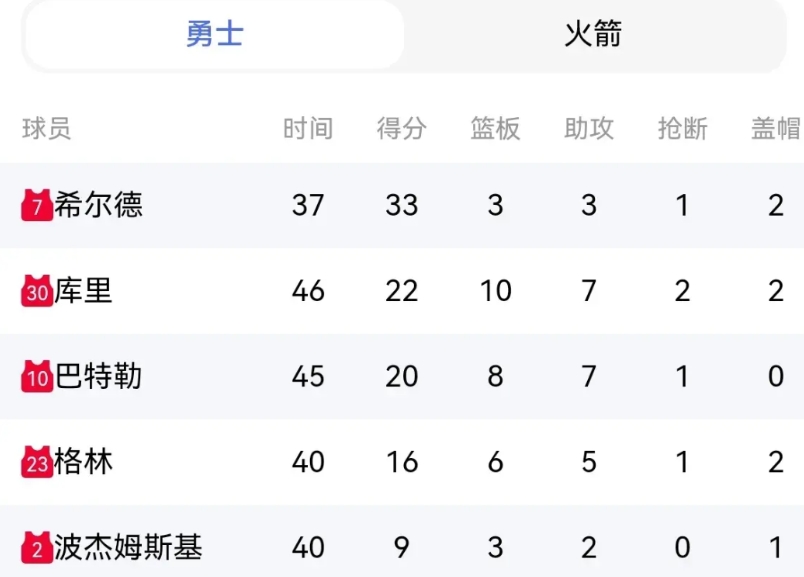Screen dimensions: 804x577
Task: Open player 库里's profile
Action: tap(83, 290)
